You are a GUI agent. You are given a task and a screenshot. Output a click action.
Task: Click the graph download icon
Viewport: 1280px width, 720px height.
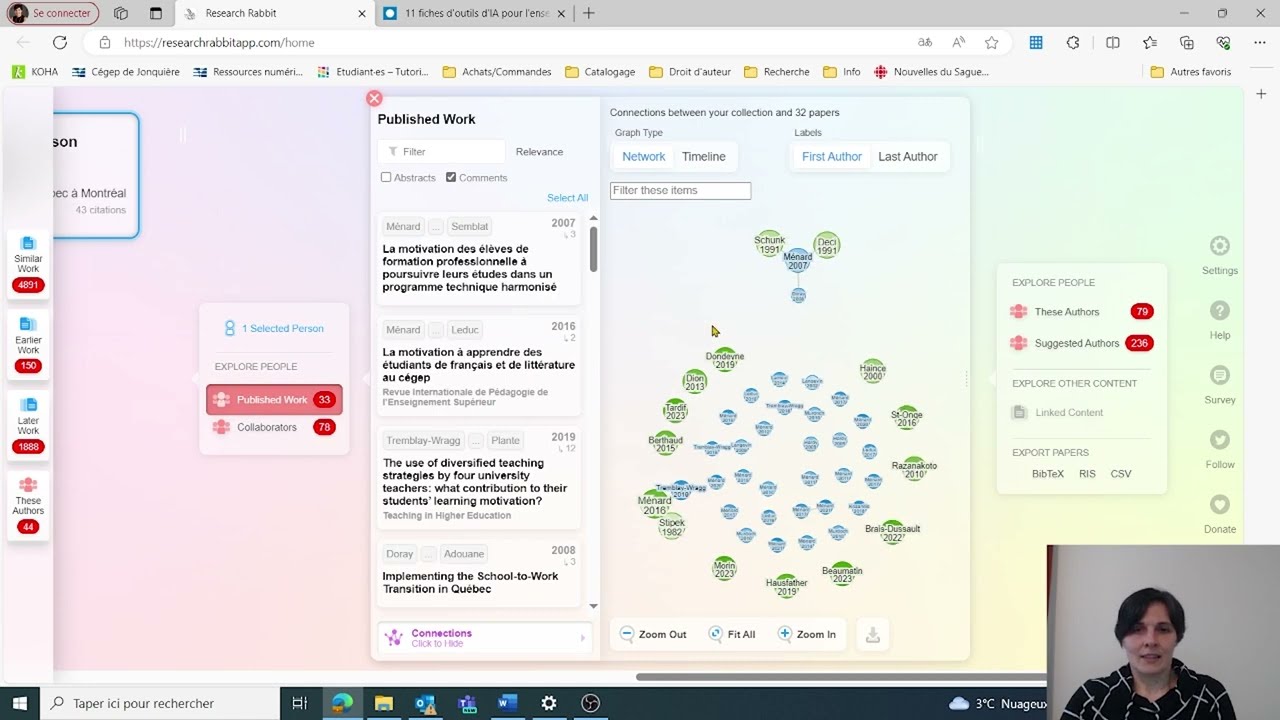tap(872, 634)
